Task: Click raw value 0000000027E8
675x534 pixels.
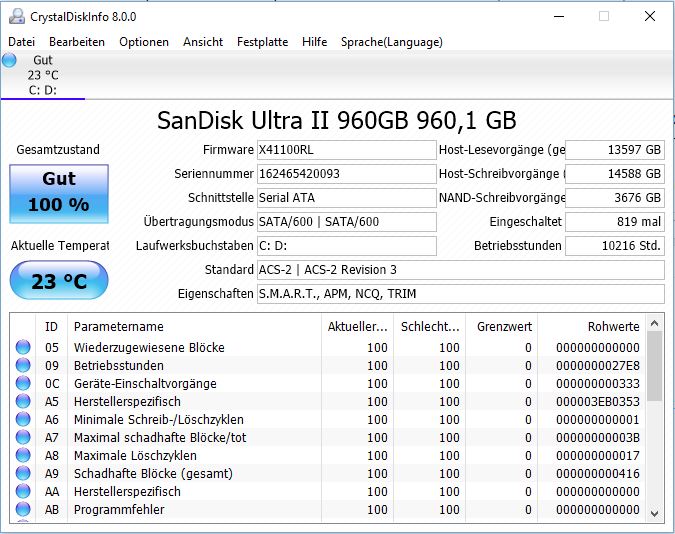Action: pos(598,366)
